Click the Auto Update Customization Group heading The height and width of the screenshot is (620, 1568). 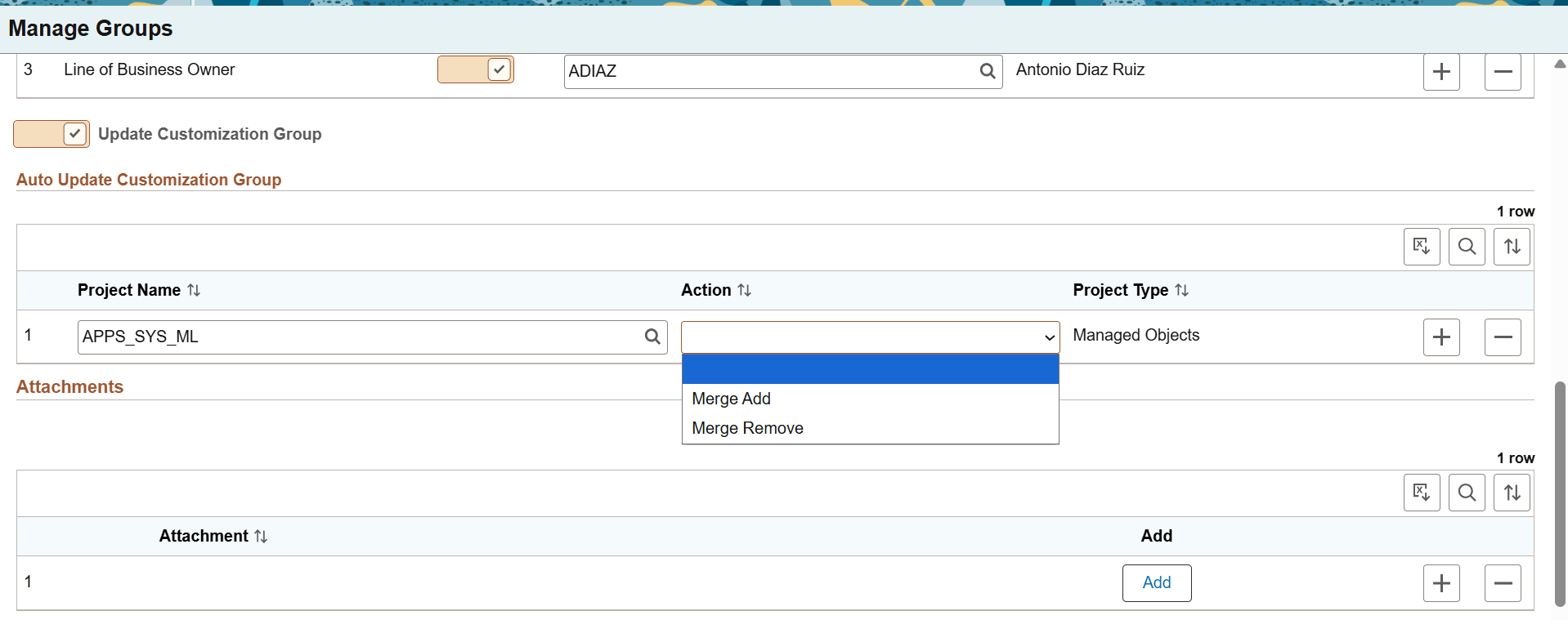(x=149, y=180)
